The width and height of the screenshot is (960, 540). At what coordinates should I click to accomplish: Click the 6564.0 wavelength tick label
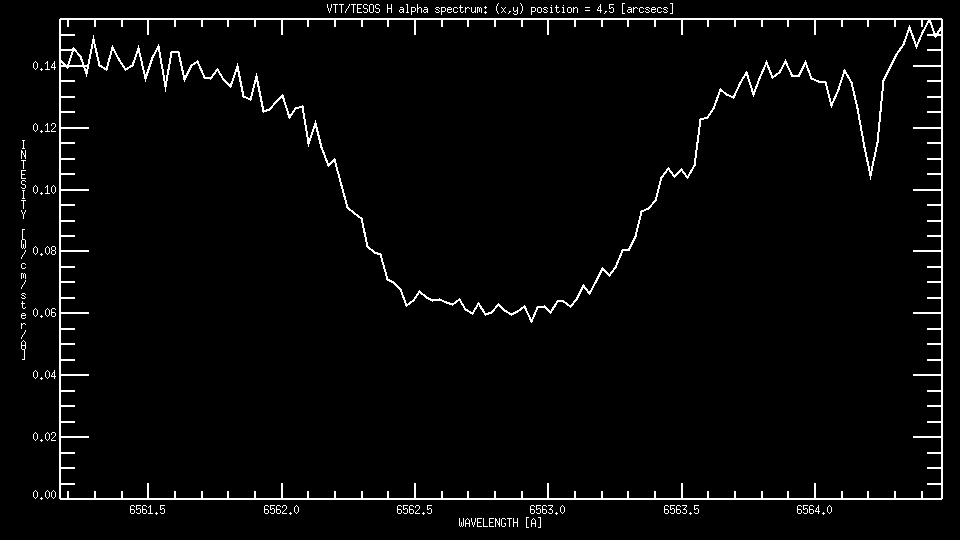tap(815, 509)
